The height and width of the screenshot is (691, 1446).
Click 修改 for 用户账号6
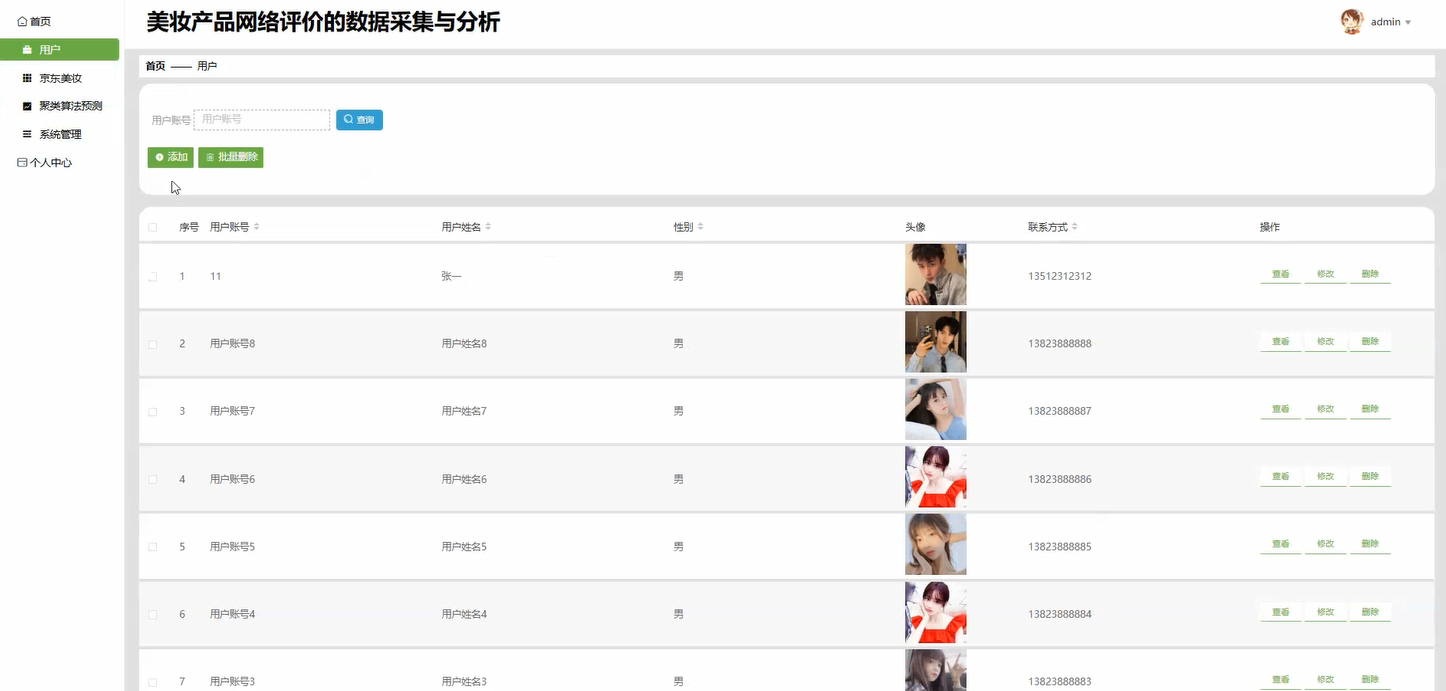click(1325, 477)
